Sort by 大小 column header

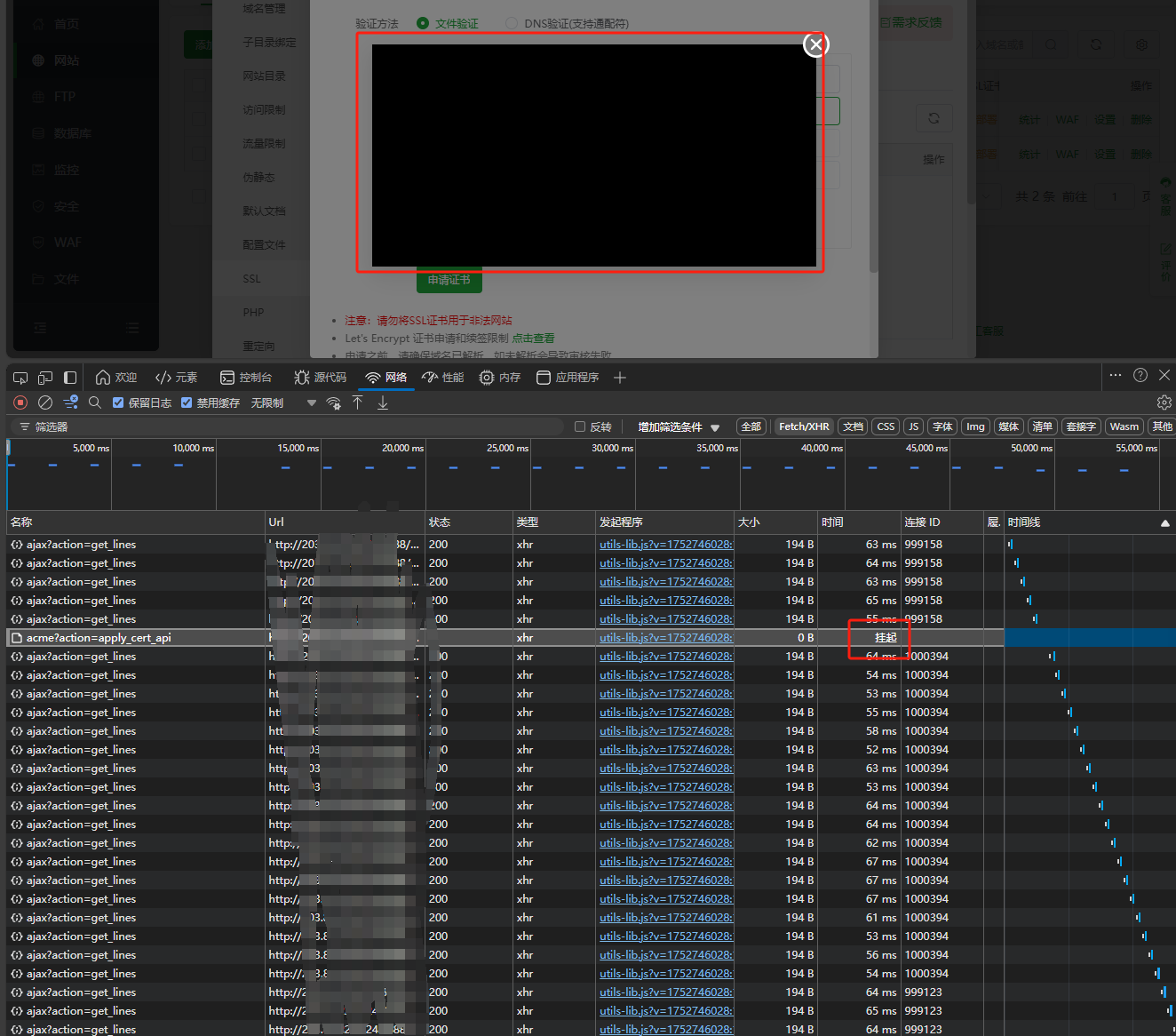pyautogui.click(x=775, y=522)
